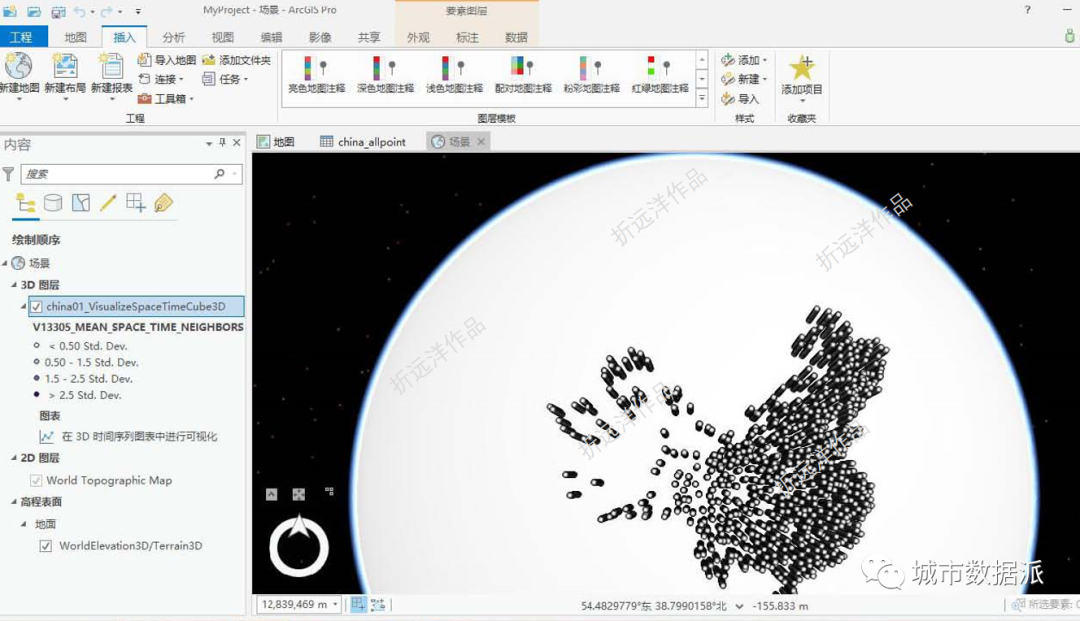1080x621 pixels.
Task: Switch to the Analysis (分析) ribbon tab
Action: (174, 37)
